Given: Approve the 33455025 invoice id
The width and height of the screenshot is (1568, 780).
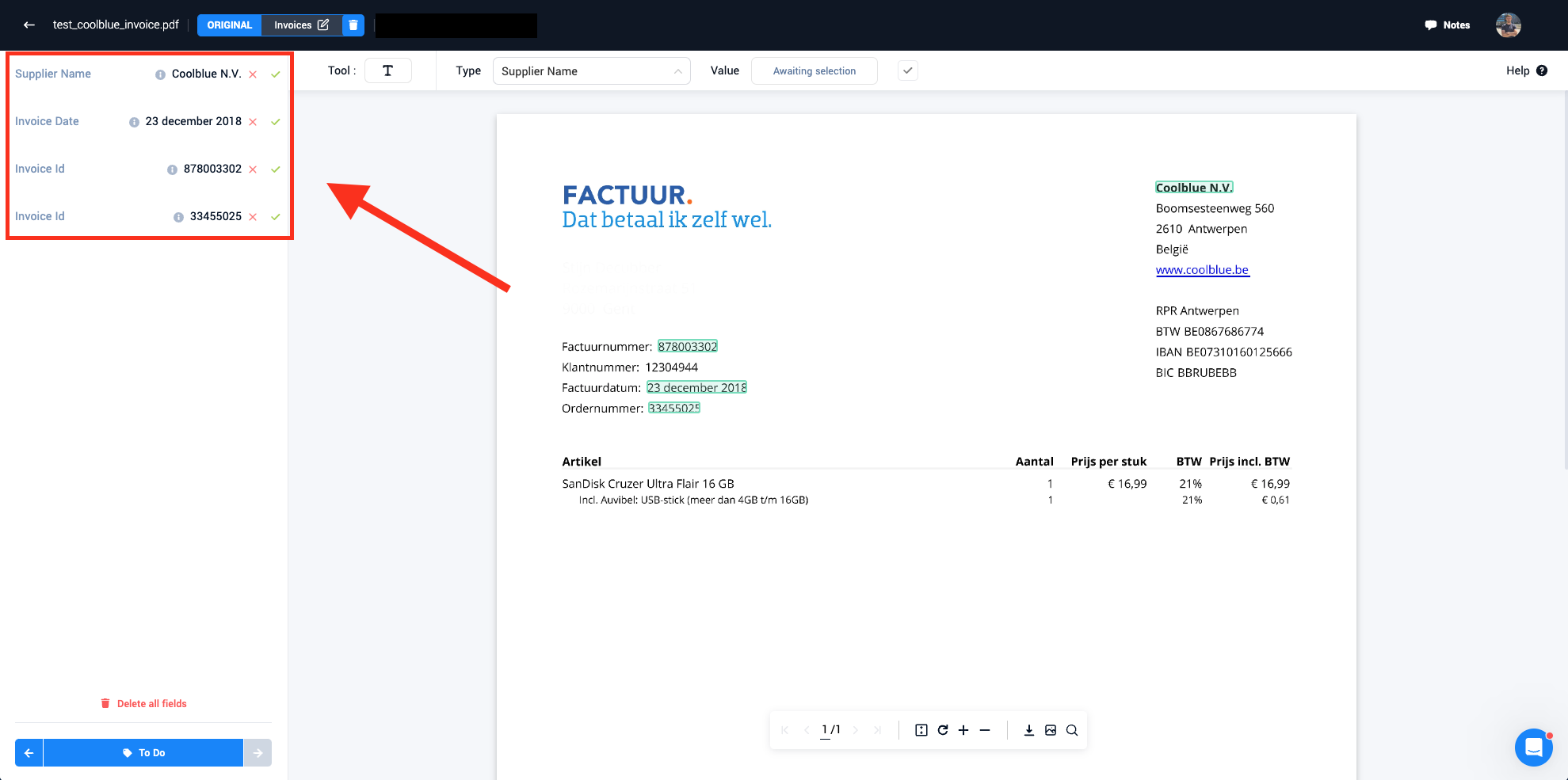Looking at the screenshot, I should pyautogui.click(x=276, y=217).
